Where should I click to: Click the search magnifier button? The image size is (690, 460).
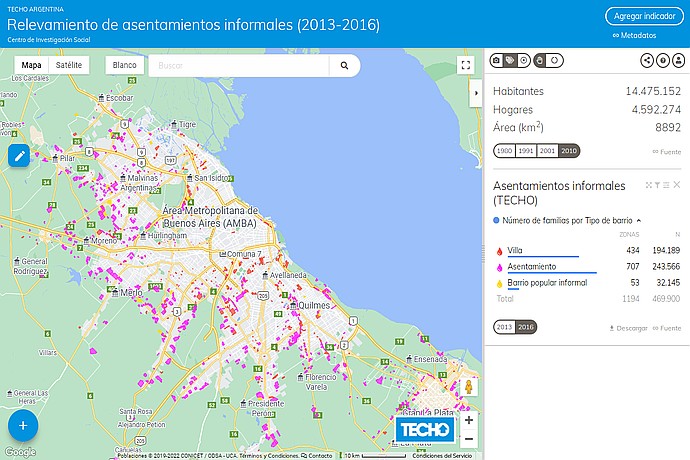pos(344,66)
